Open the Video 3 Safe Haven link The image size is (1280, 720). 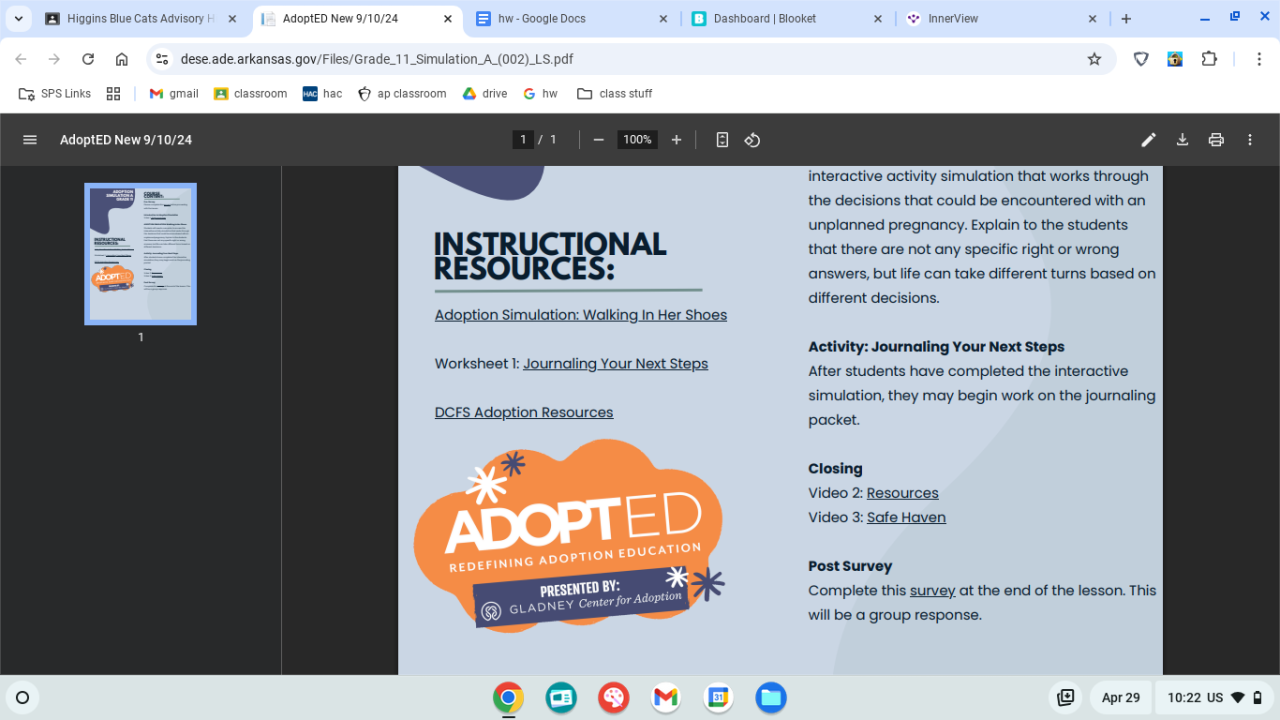pos(906,517)
